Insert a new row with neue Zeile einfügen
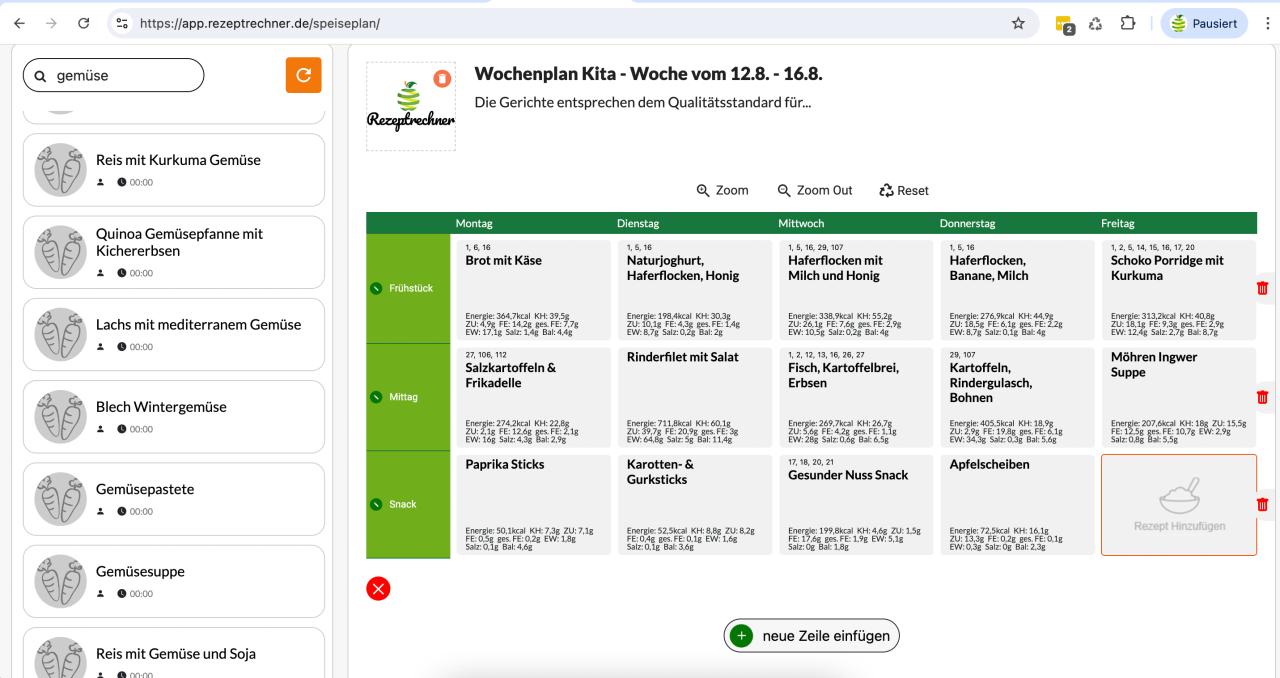1280x678 pixels. [x=811, y=635]
